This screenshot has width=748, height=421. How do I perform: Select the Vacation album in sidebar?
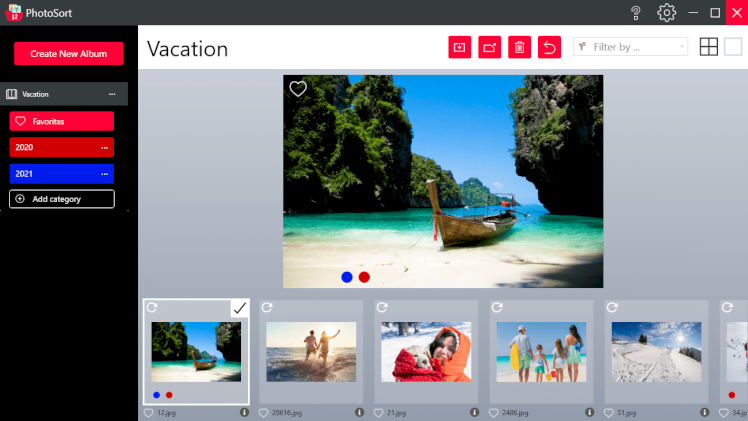(x=64, y=94)
